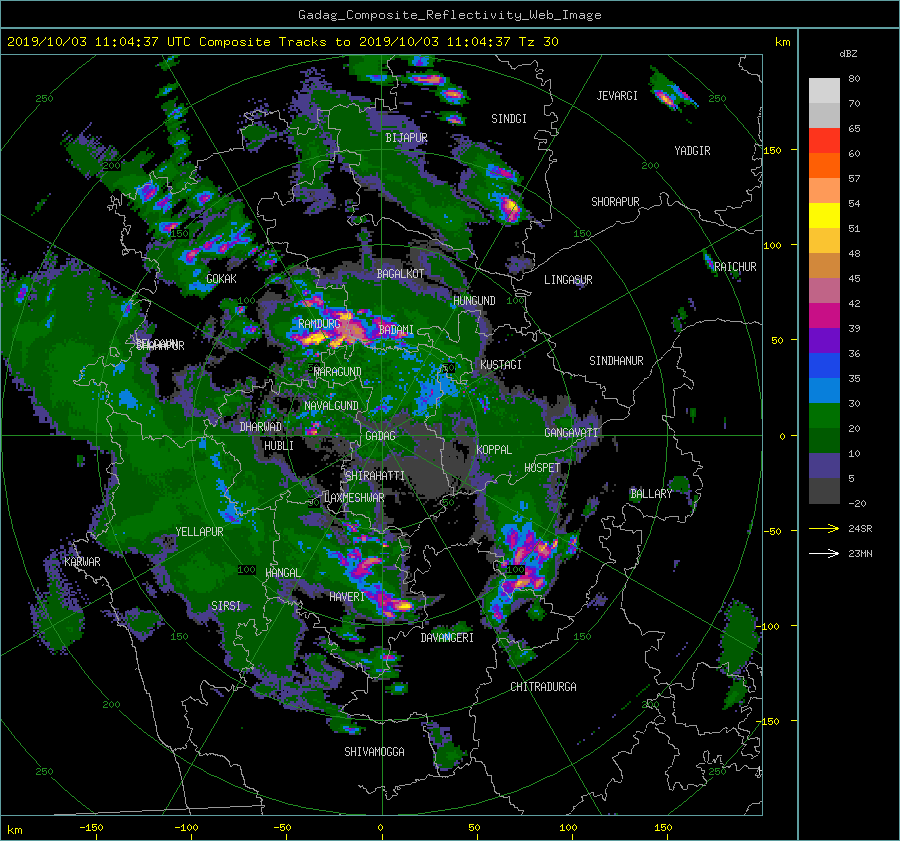Click the HANGAL label
The width and height of the screenshot is (900, 841).
pos(282,573)
